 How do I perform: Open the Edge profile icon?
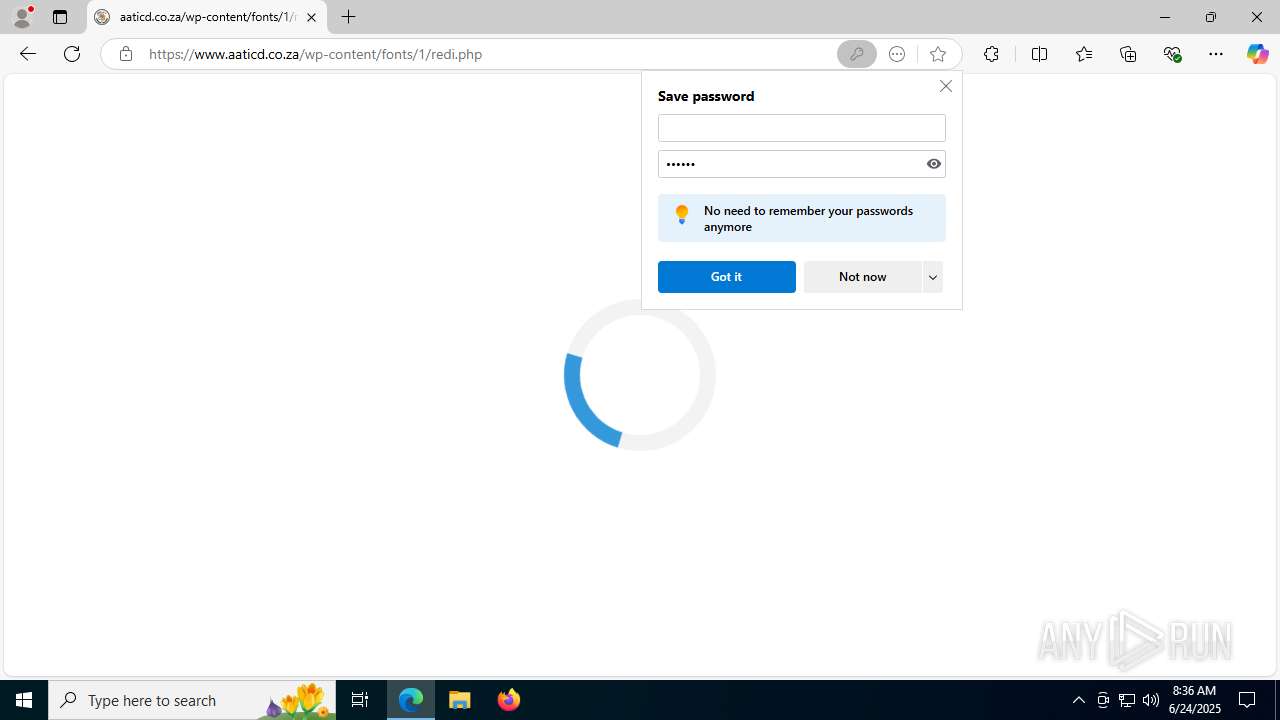pyautogui.click(x=22, y=17)
